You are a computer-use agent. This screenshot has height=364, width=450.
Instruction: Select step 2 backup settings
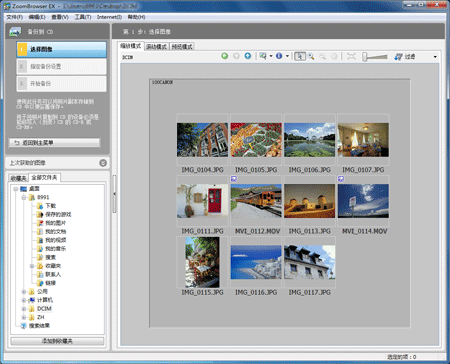[x=62, y=66]
